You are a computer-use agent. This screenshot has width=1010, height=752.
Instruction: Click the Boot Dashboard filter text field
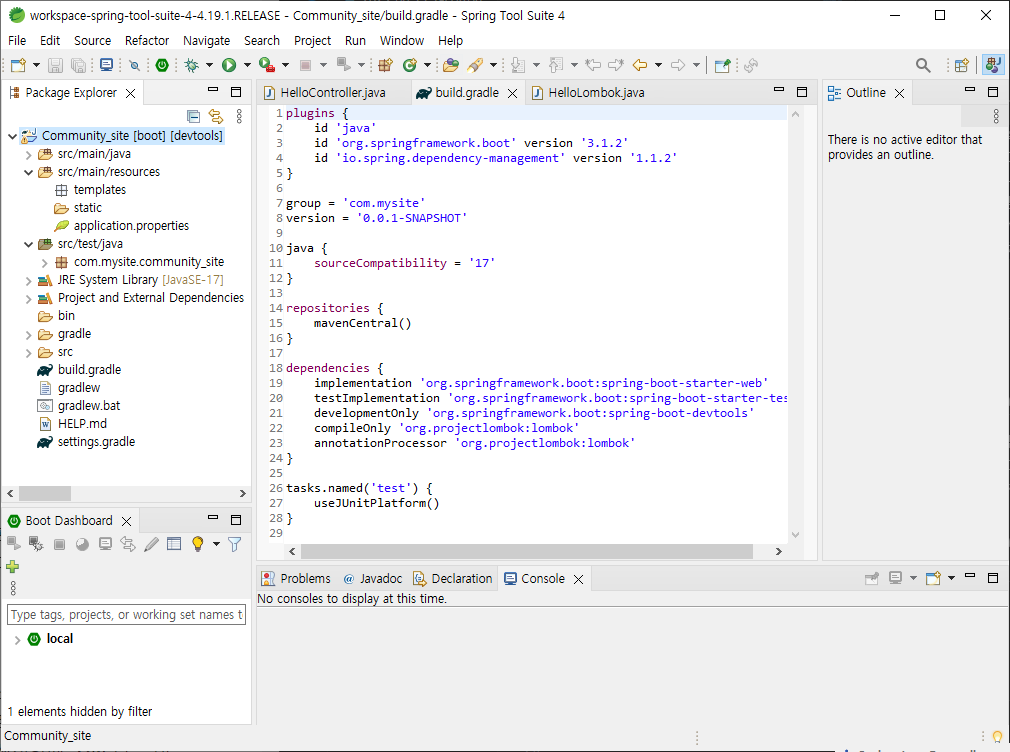coord(126,615)
